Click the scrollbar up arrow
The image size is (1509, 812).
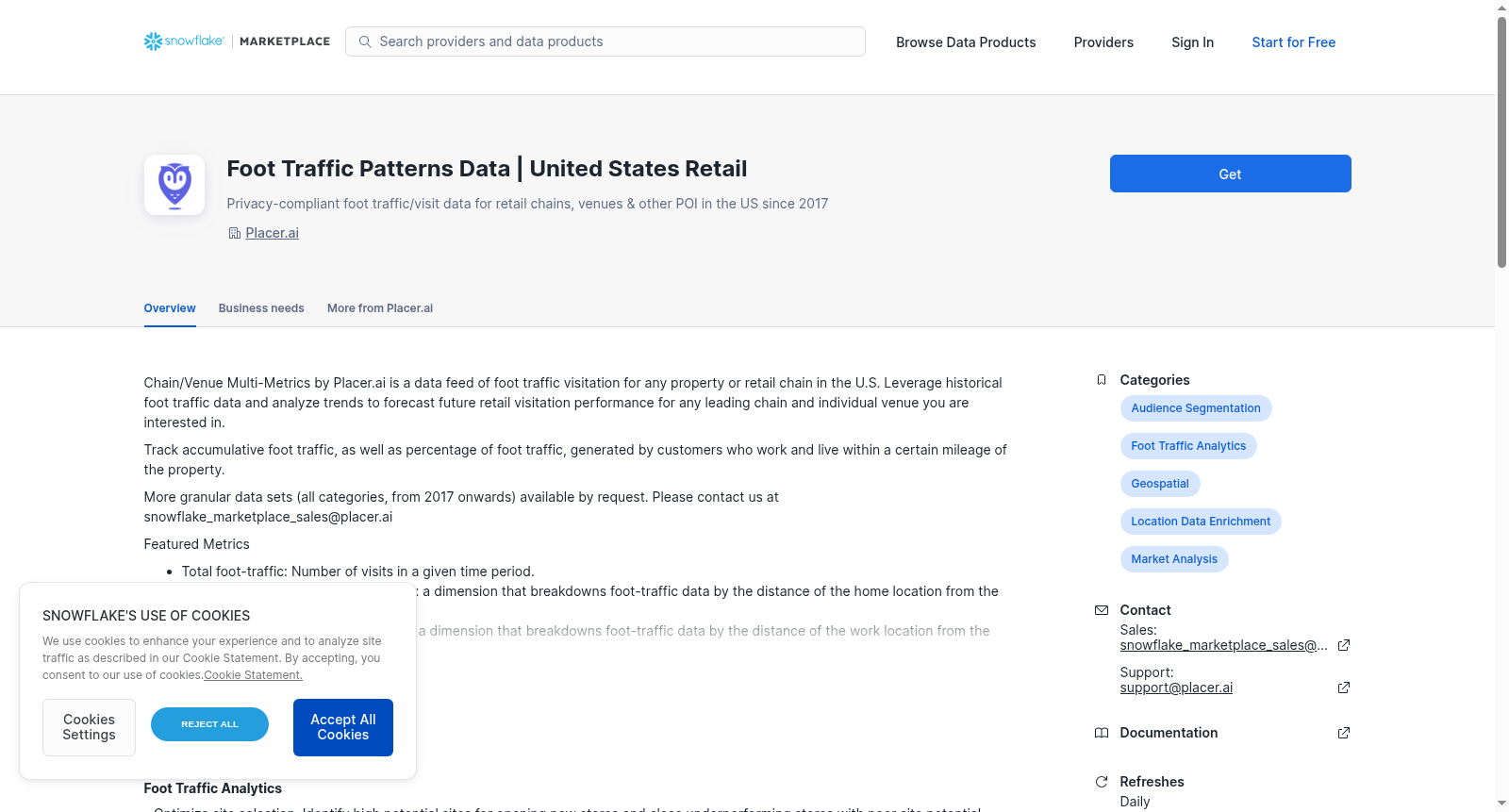tap(1501, 8)
